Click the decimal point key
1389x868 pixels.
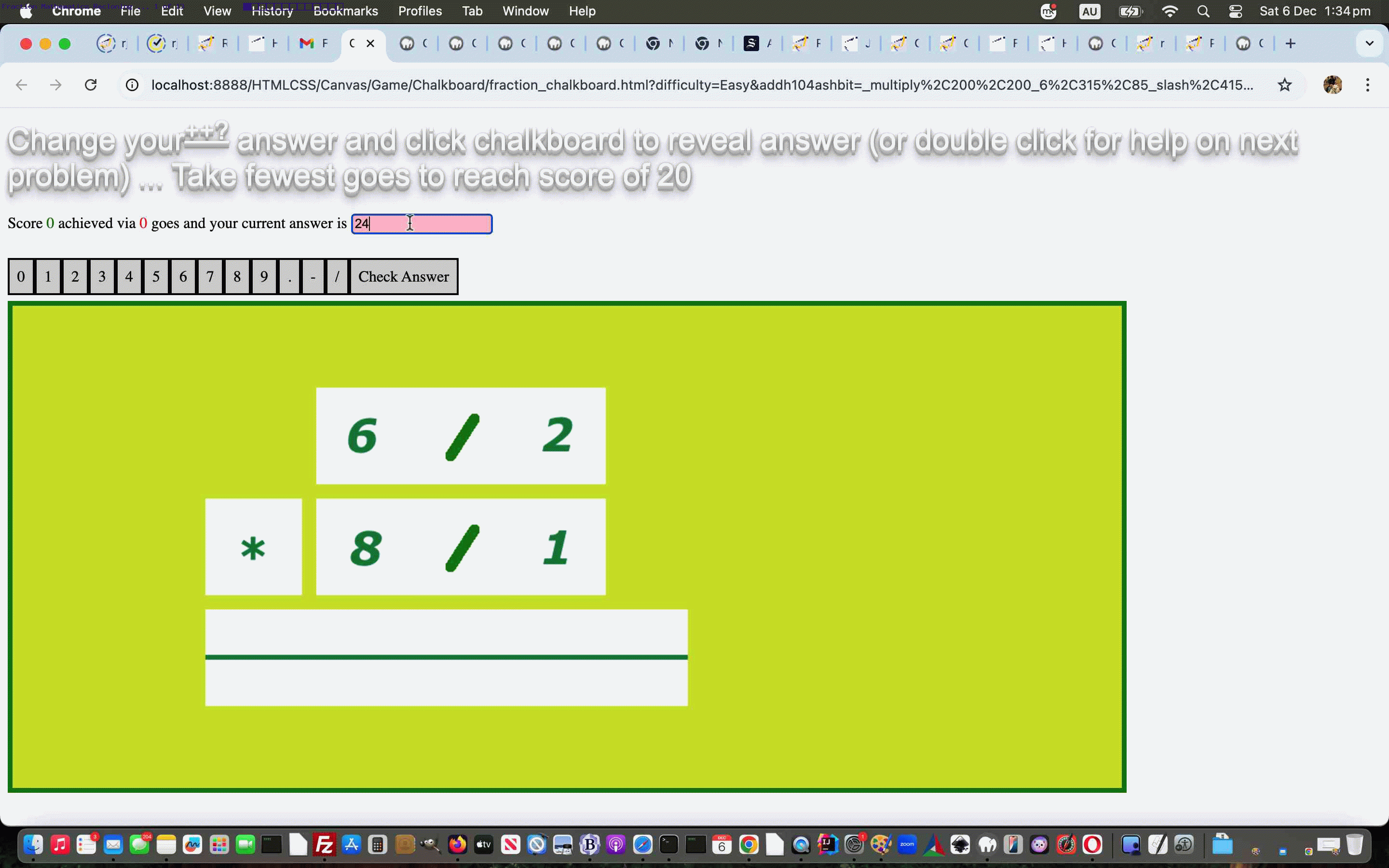[x=289, y=276]
